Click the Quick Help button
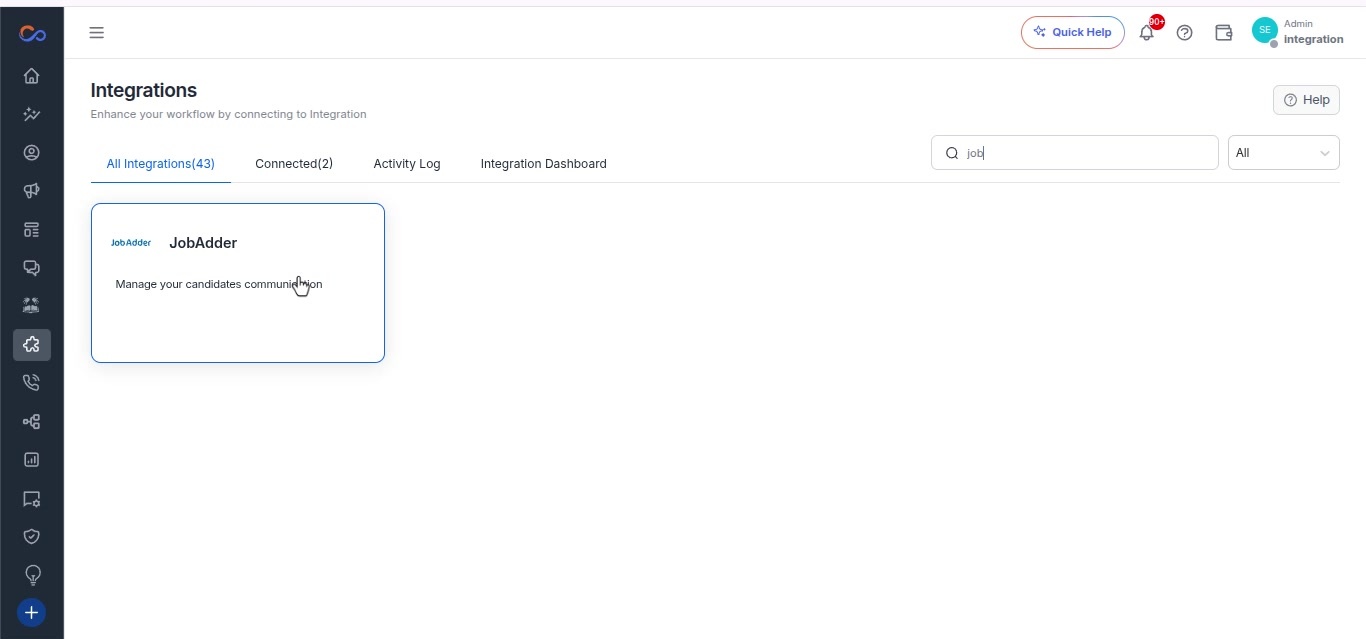 pos(1073,32)
